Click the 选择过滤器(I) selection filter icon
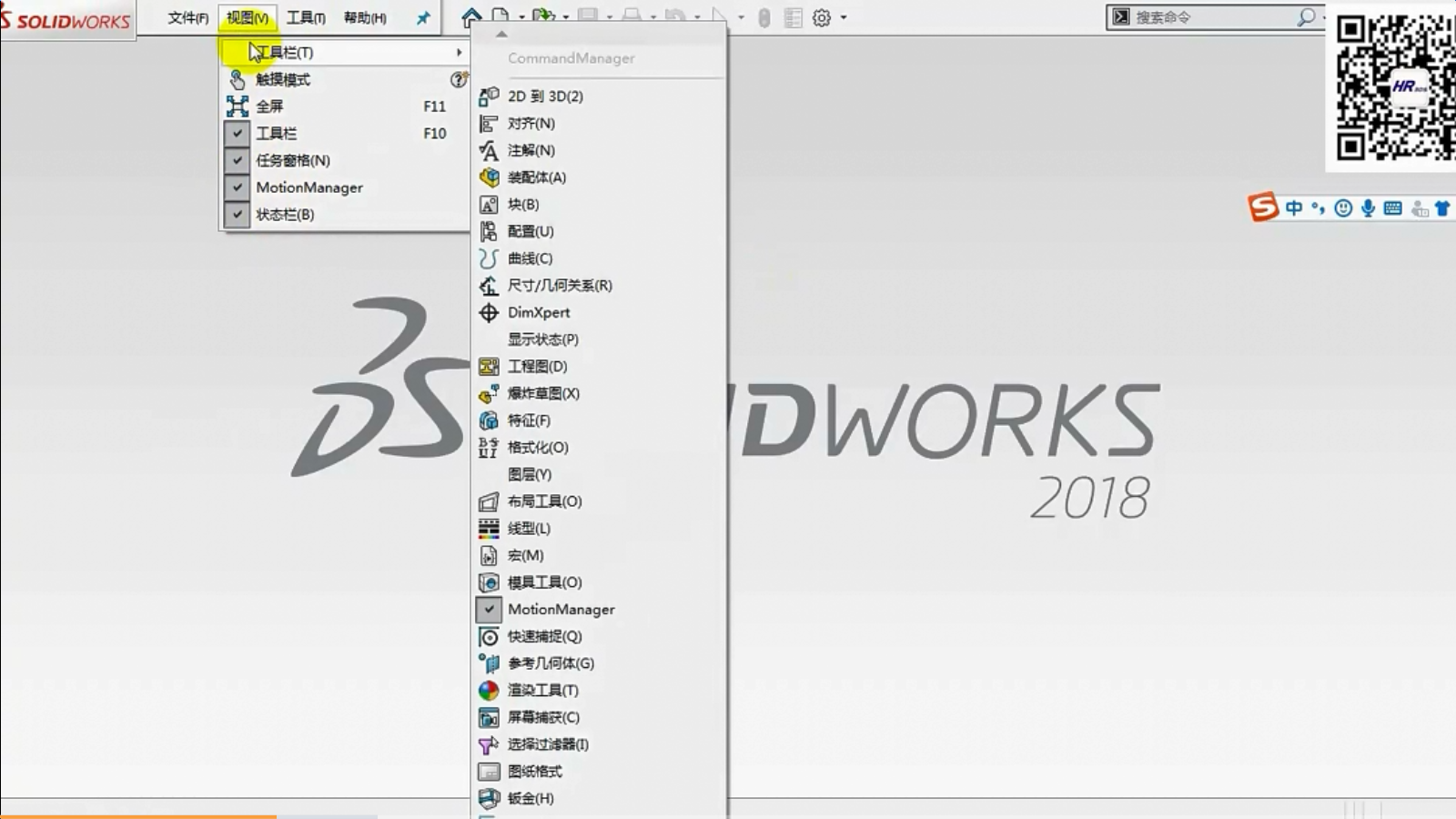 point(489,745)
